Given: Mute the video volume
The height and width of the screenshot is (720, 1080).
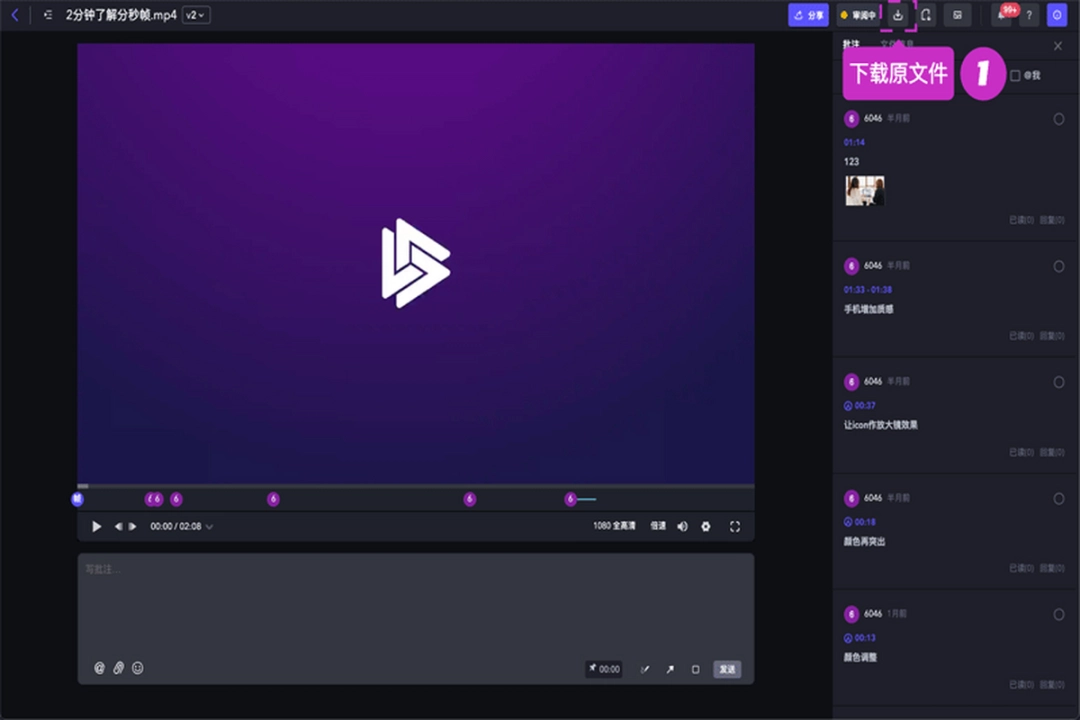Looking at the screenshot, I should tap(682, 526).
